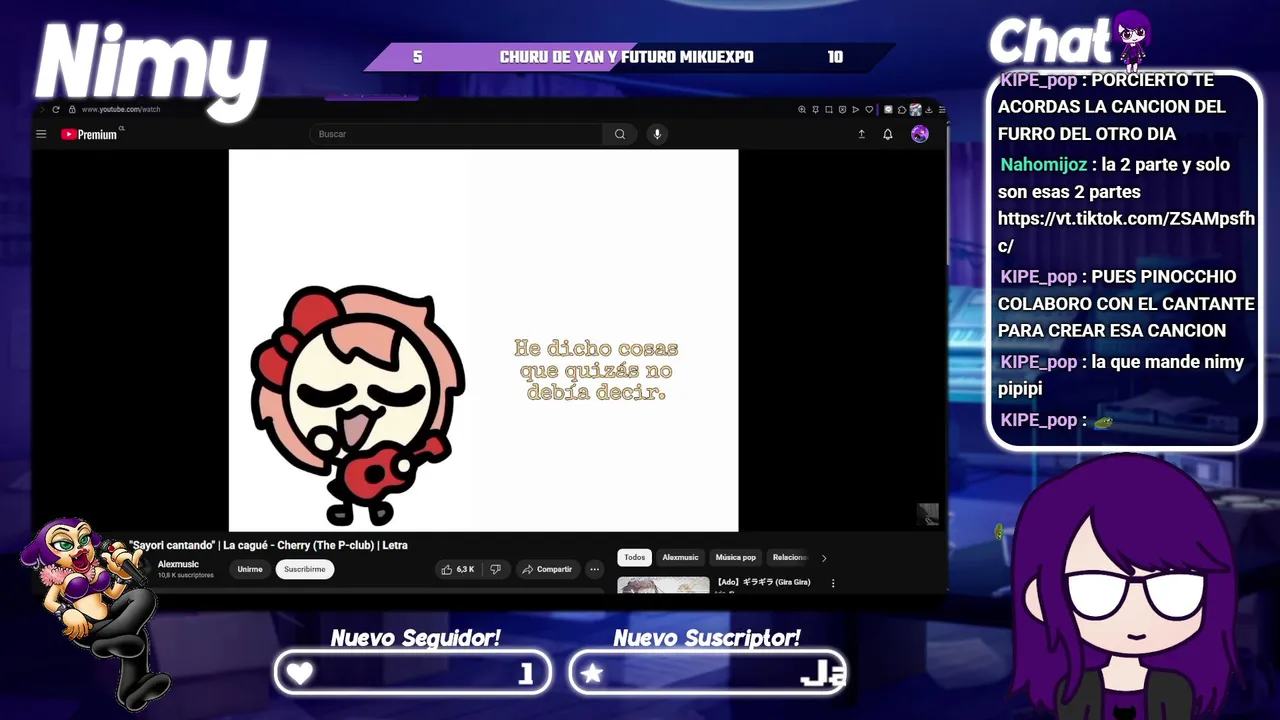Open the extensions cube icon
The height and width of the screenshot is (720, 1280).
coord(902,110)
